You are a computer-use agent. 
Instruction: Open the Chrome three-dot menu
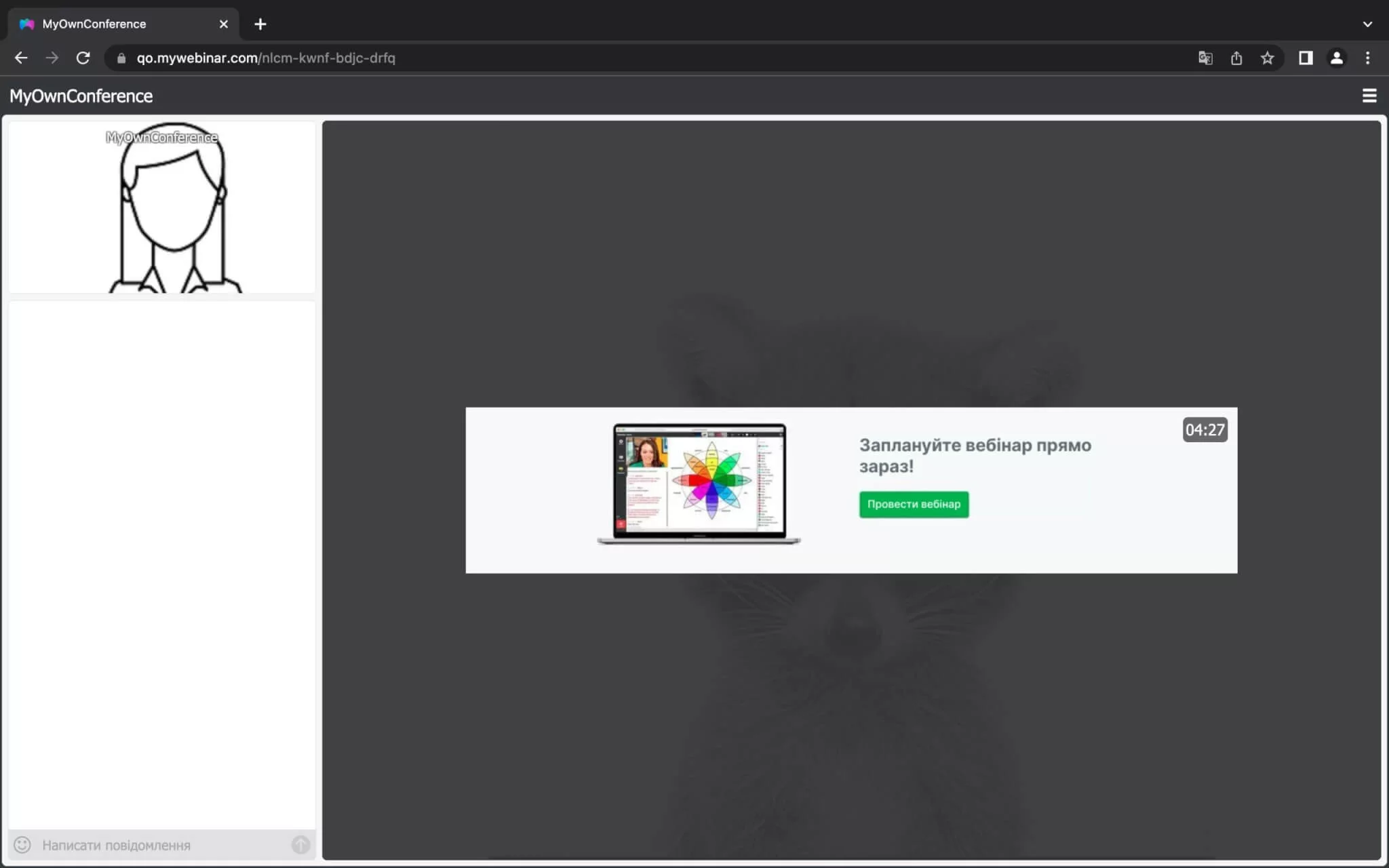1367,58
